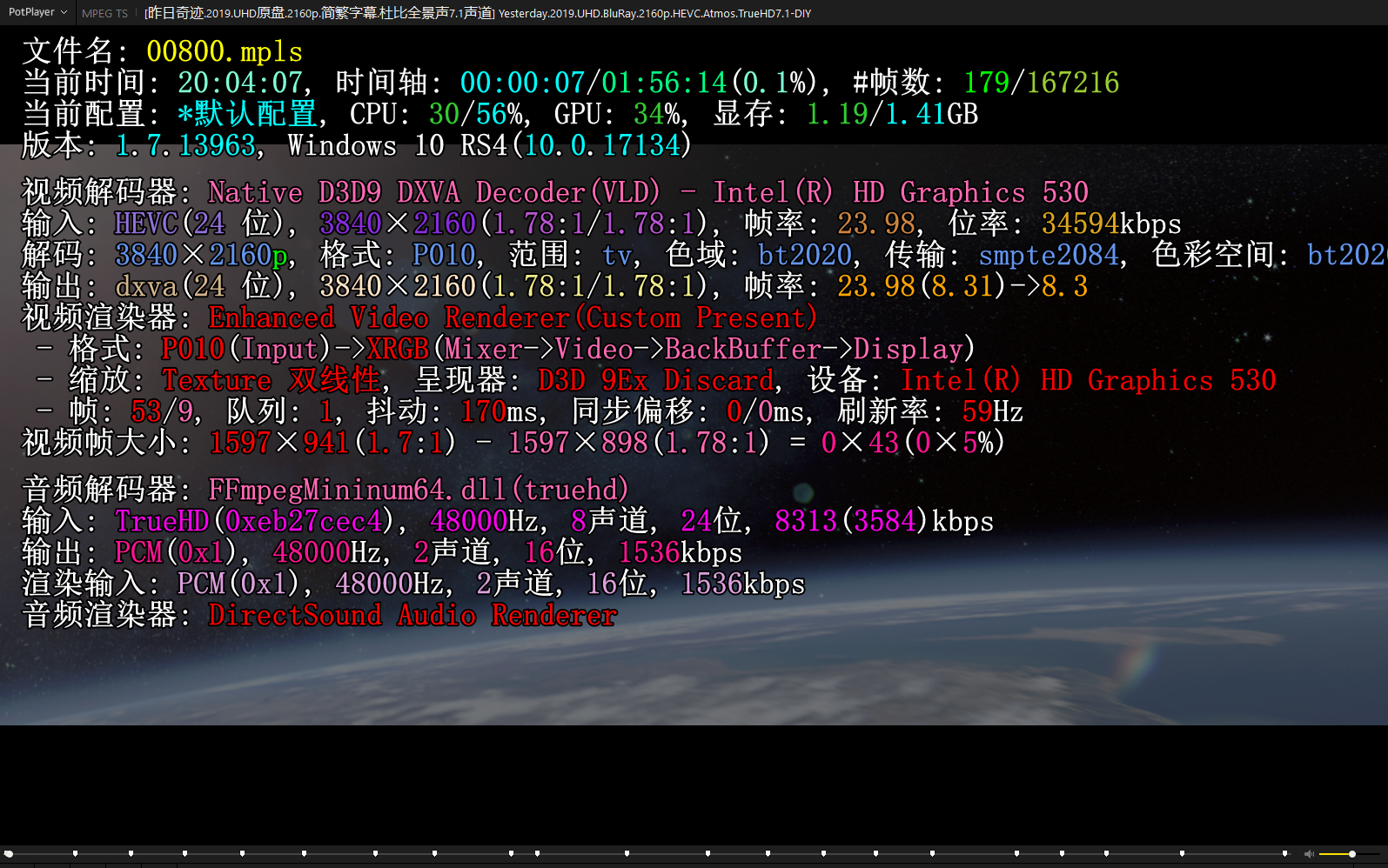Jump to the sixth chapter marker
1388x868 pixels.
tap(375, 853)
